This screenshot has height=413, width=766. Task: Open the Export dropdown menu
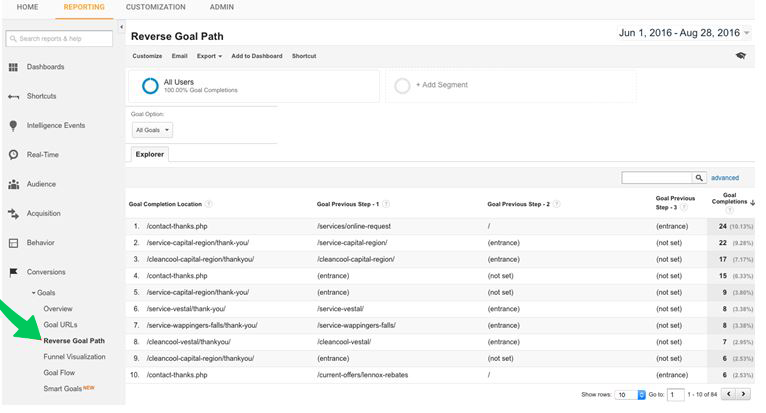tap(209, 56)
